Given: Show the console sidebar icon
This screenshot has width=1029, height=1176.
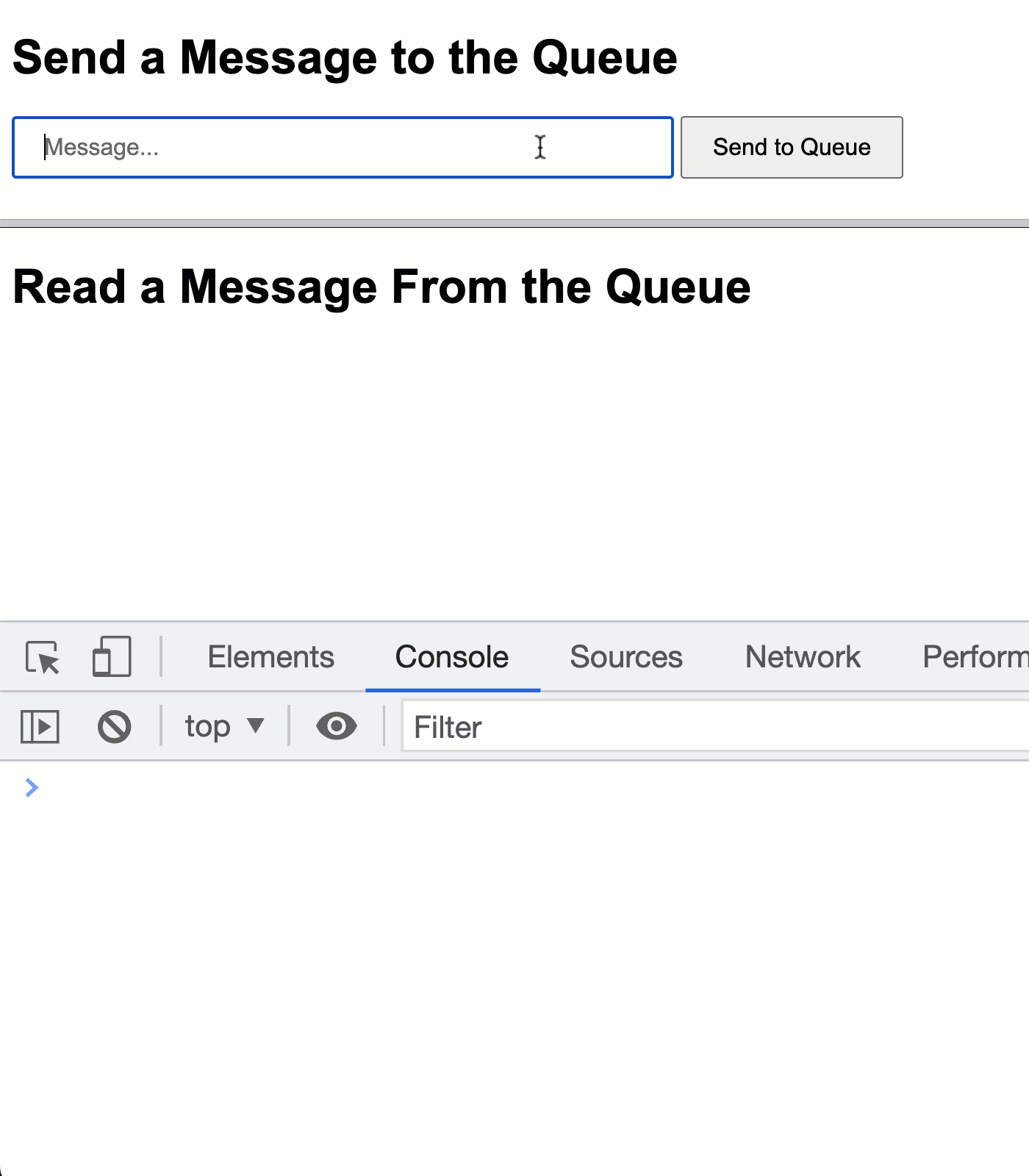Looking at the screenshot, I should pos(40,727).
